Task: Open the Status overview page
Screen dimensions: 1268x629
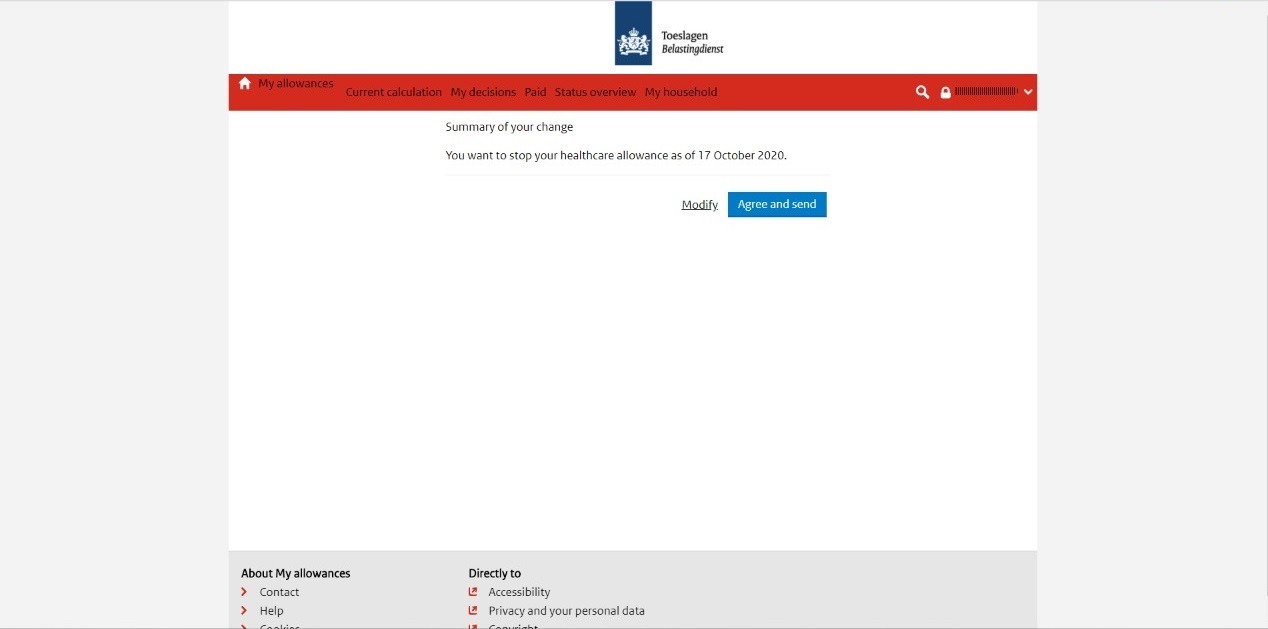Action: click(x=595, y=92)
